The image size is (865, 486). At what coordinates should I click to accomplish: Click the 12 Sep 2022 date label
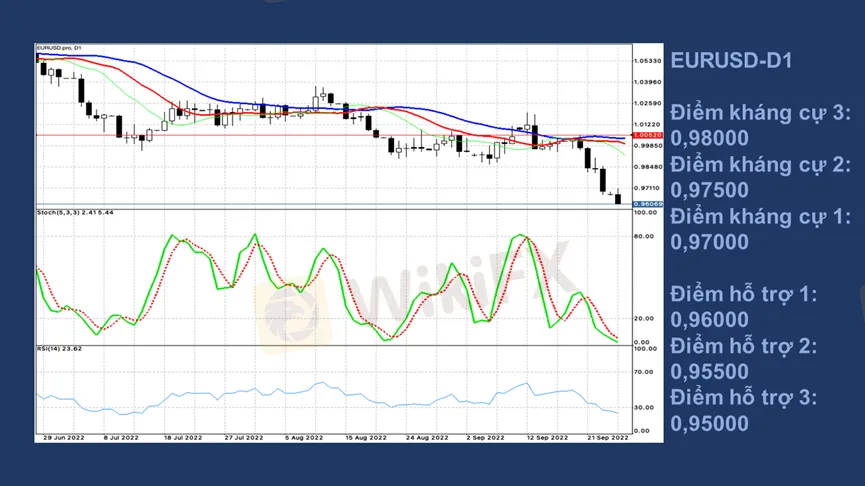tap(546, 437)
